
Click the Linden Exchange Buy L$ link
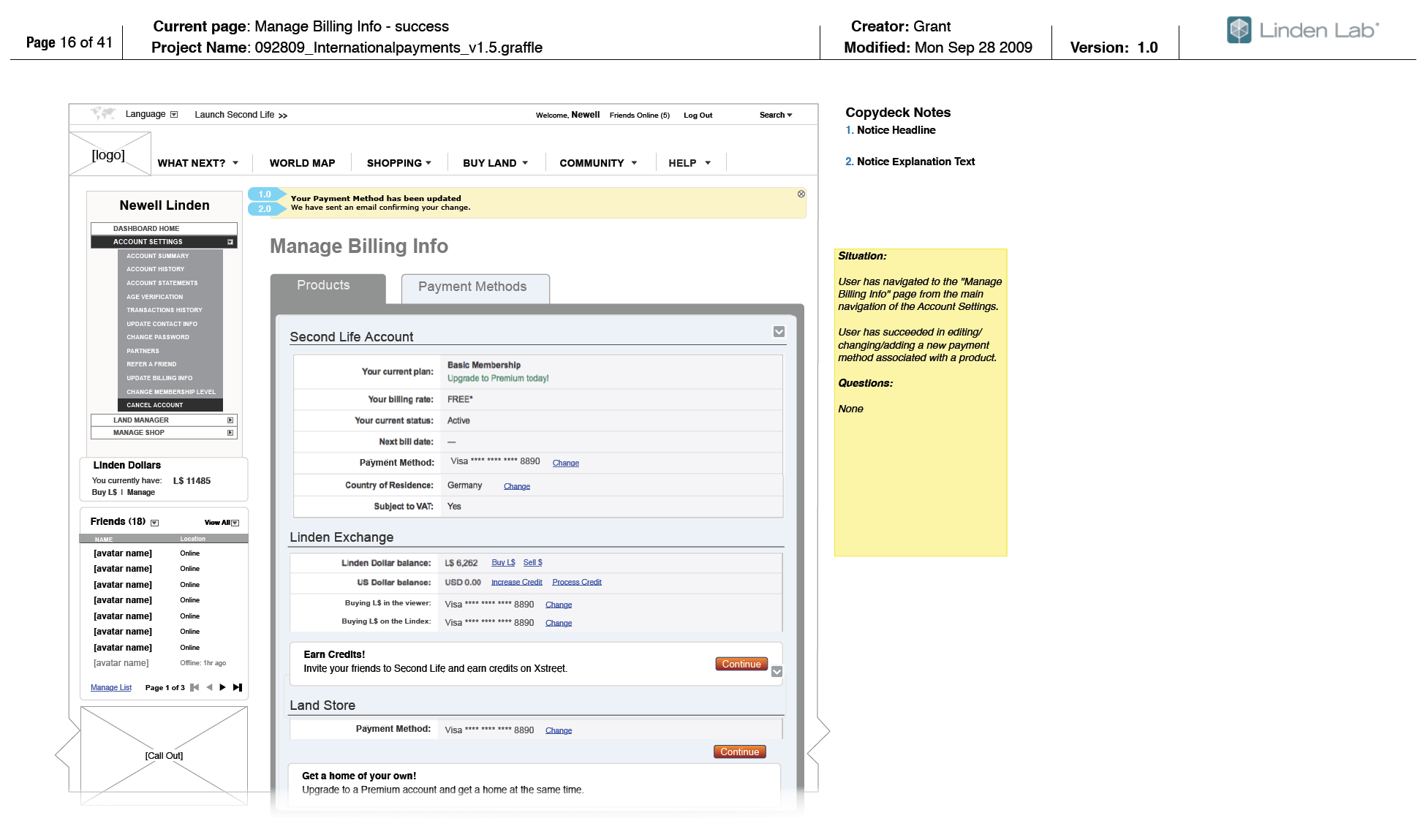click(x=503, y=563)
